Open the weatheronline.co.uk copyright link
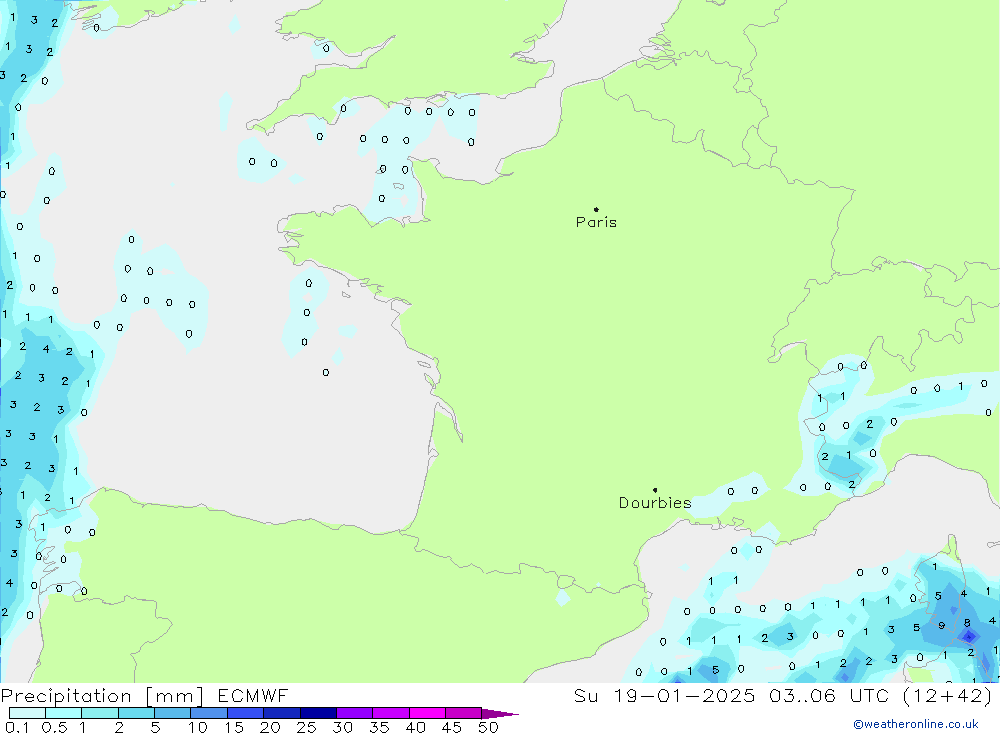Screen dimensions: 1000x733 (915, 724)
